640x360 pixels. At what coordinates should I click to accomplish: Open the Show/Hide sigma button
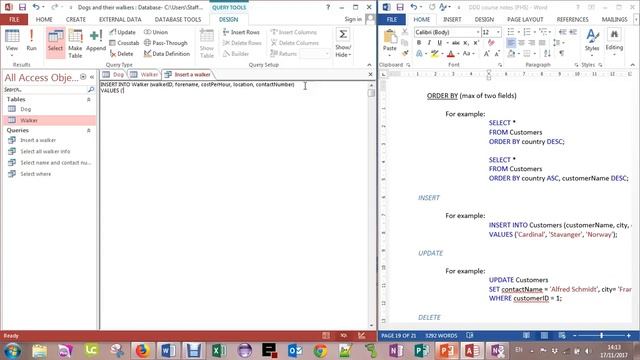(343, 42)
